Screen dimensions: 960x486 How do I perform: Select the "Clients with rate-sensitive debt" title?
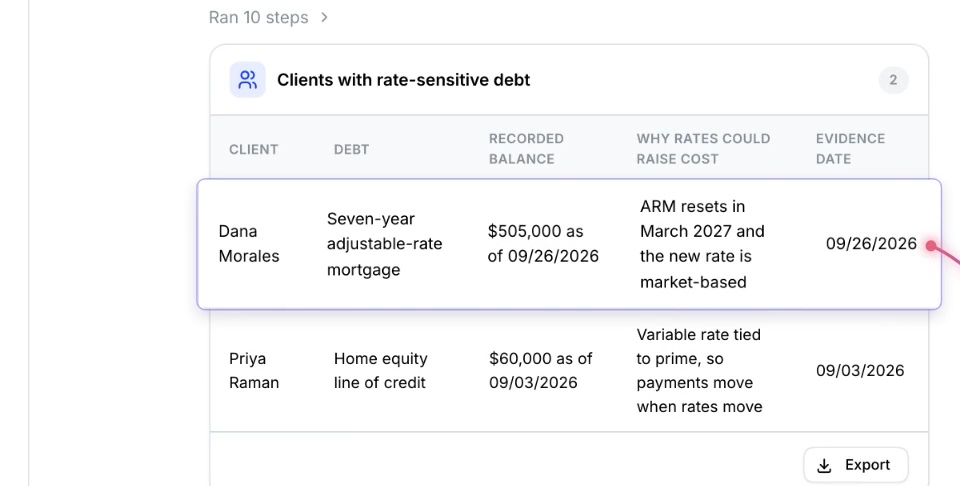coord(403,80)
